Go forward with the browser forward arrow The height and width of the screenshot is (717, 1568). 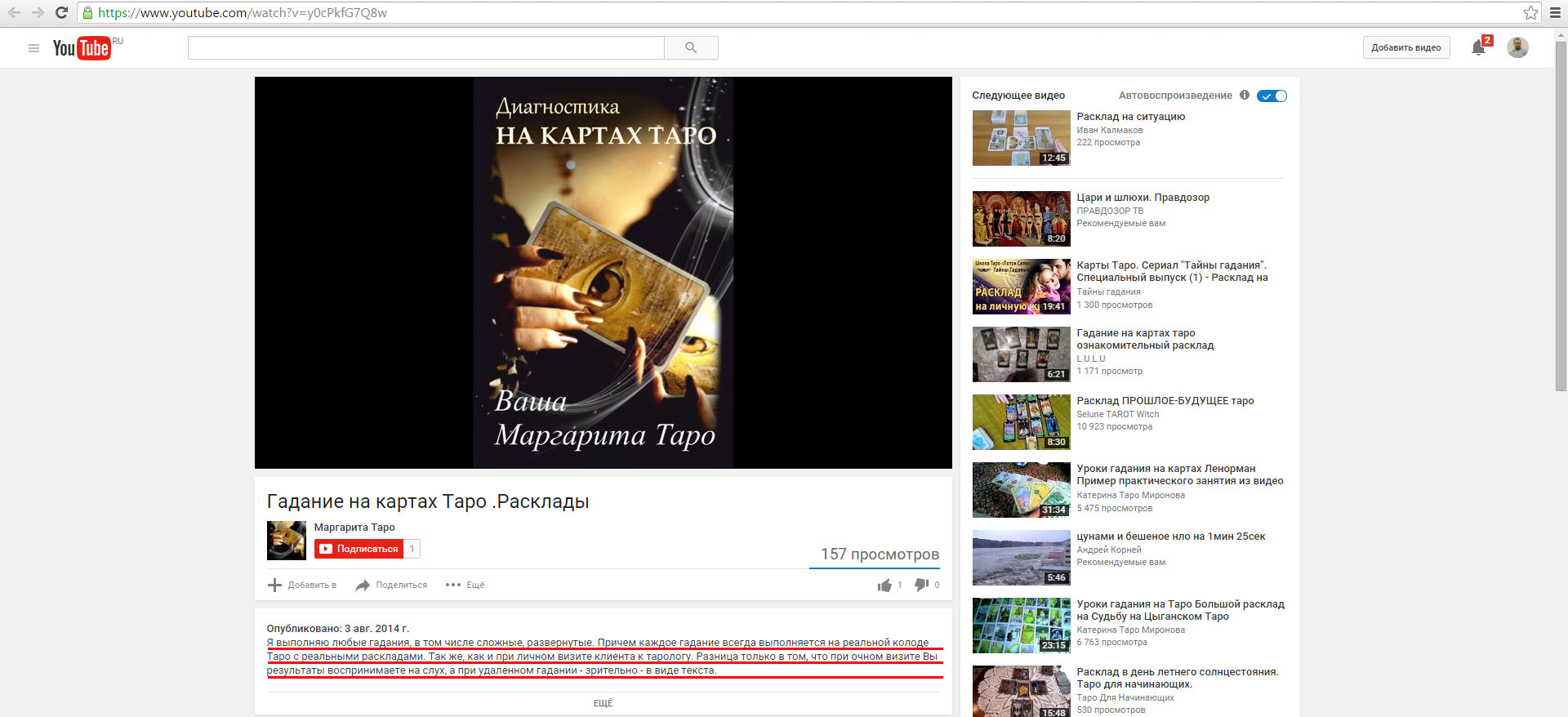tap(38, 12)
